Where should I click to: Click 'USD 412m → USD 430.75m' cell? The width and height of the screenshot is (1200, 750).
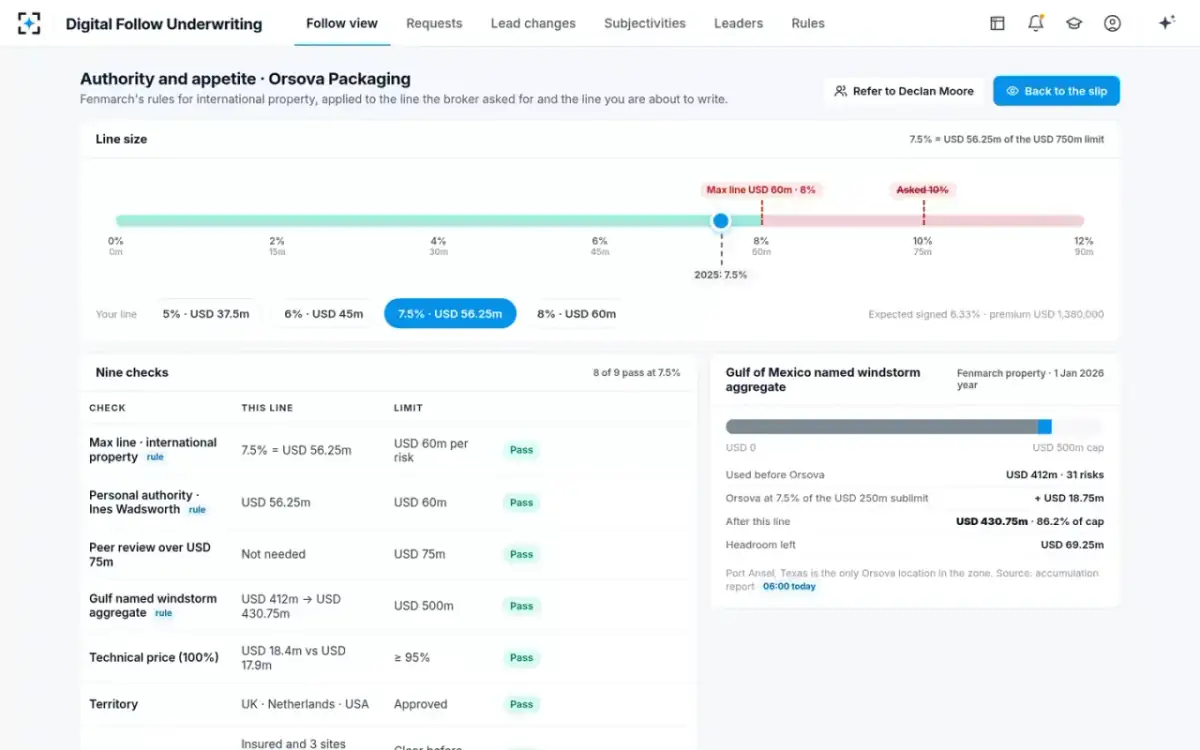(x=291, y=606)
